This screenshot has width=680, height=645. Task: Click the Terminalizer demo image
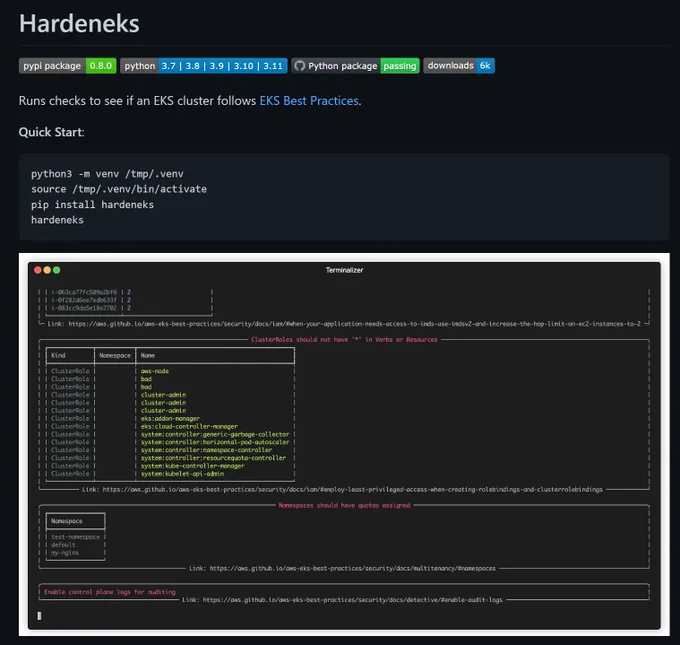(344, 445)
